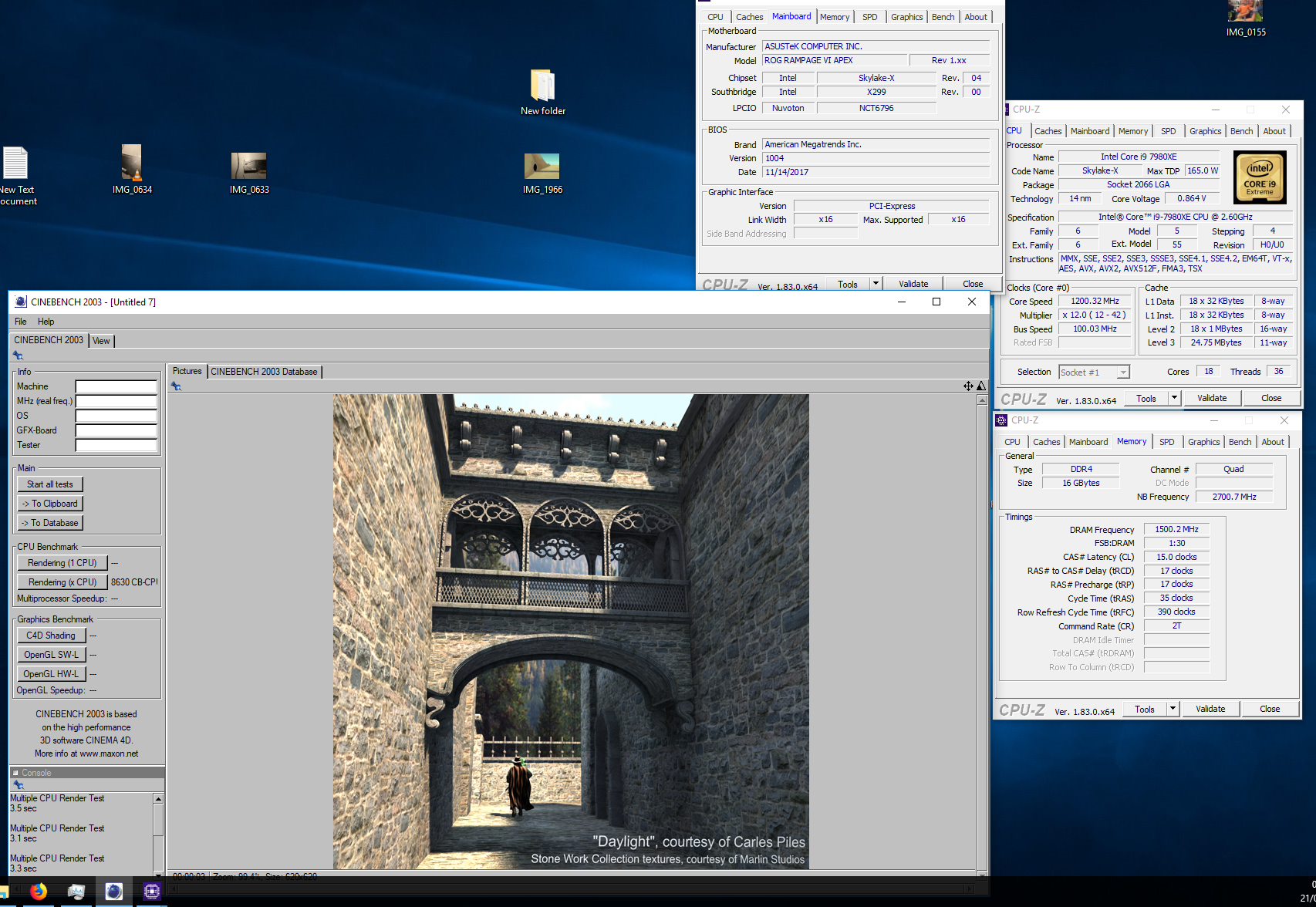Start the C4D Shading test

(51, 636)
